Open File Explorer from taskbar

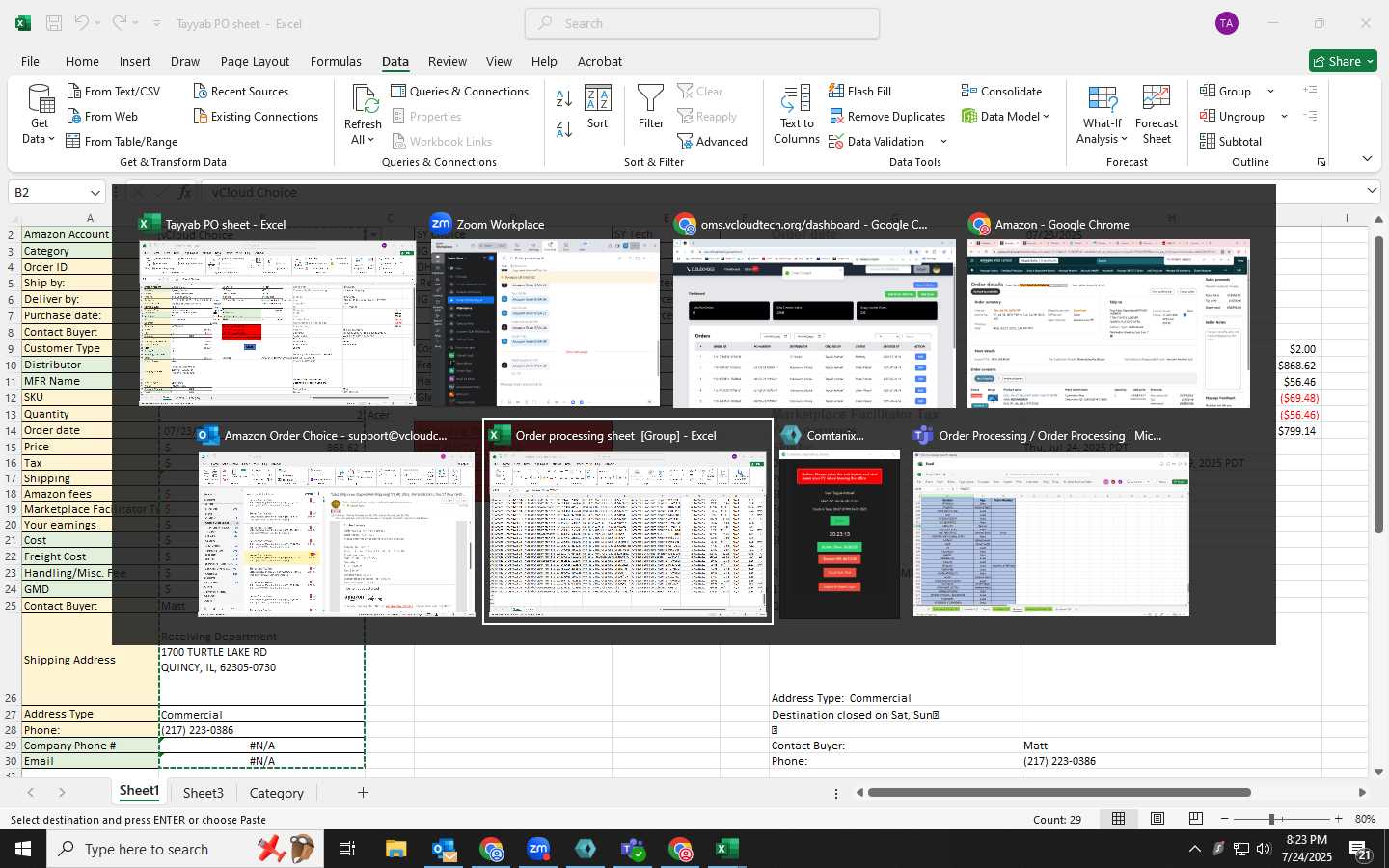[396, 849]
